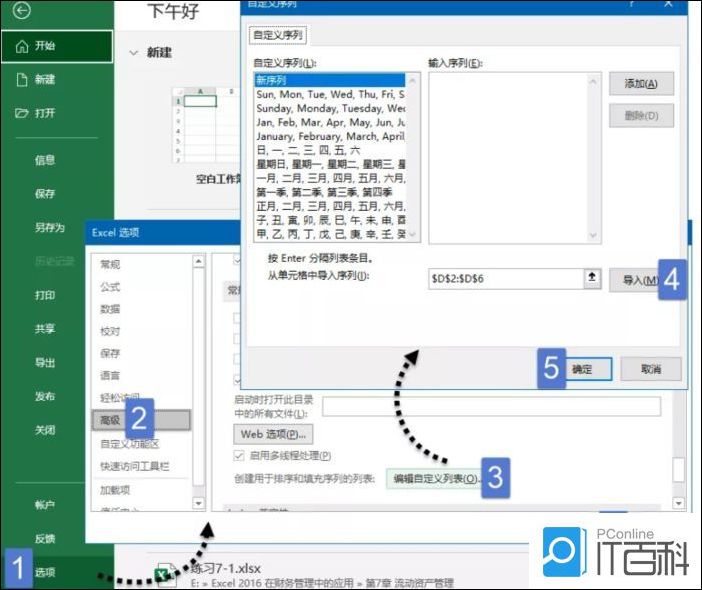Select the 子, 丑, 寅, 卯 list entry
702x590 pixels.
pyautogui.click(x=330, y=220)
